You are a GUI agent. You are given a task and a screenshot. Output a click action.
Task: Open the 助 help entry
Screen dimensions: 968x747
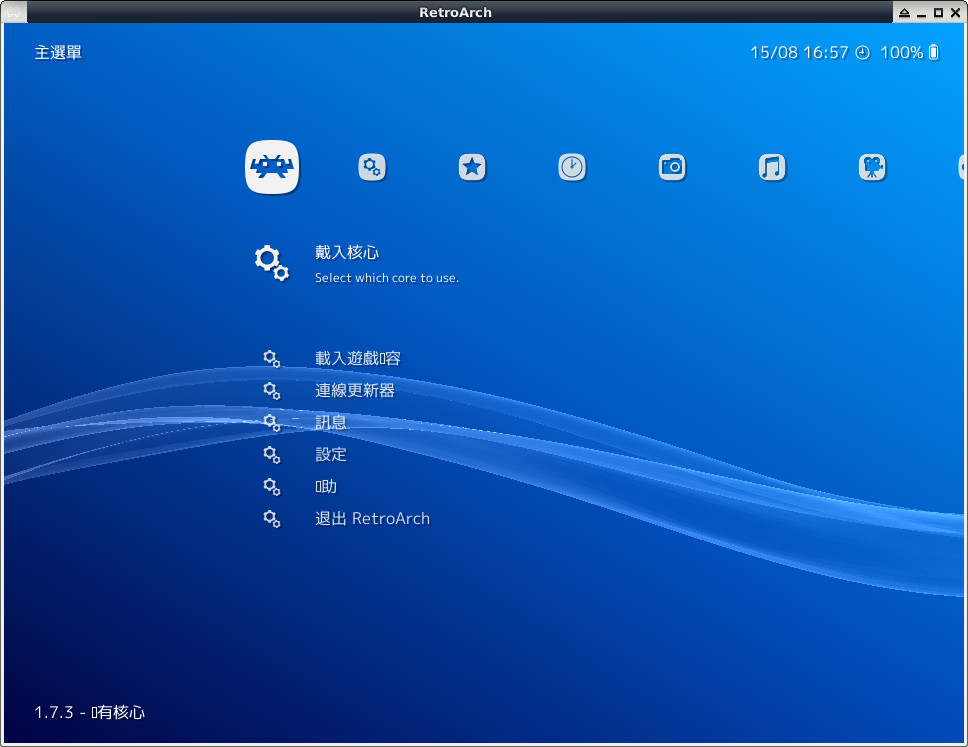coord(326,487)
